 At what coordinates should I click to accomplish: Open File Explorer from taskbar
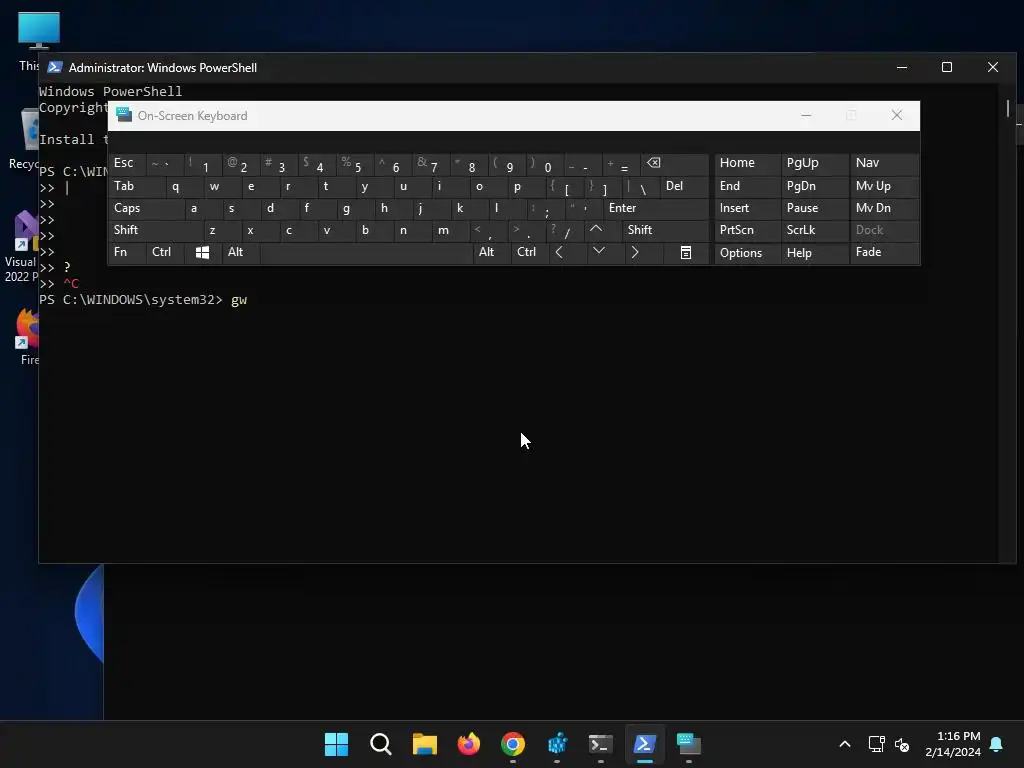click(424, 744)
